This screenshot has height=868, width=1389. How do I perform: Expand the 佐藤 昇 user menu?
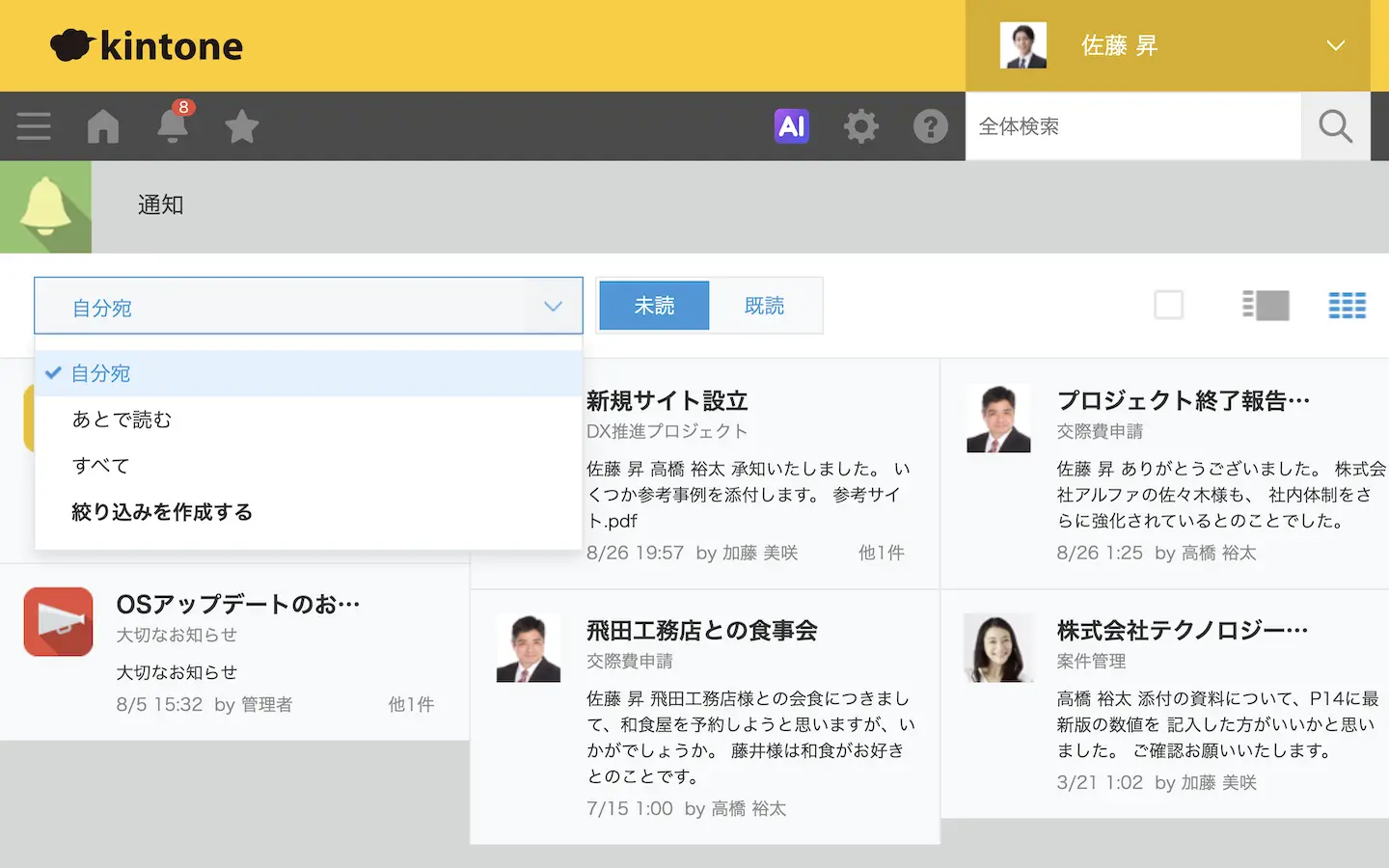click(1335, 45)
